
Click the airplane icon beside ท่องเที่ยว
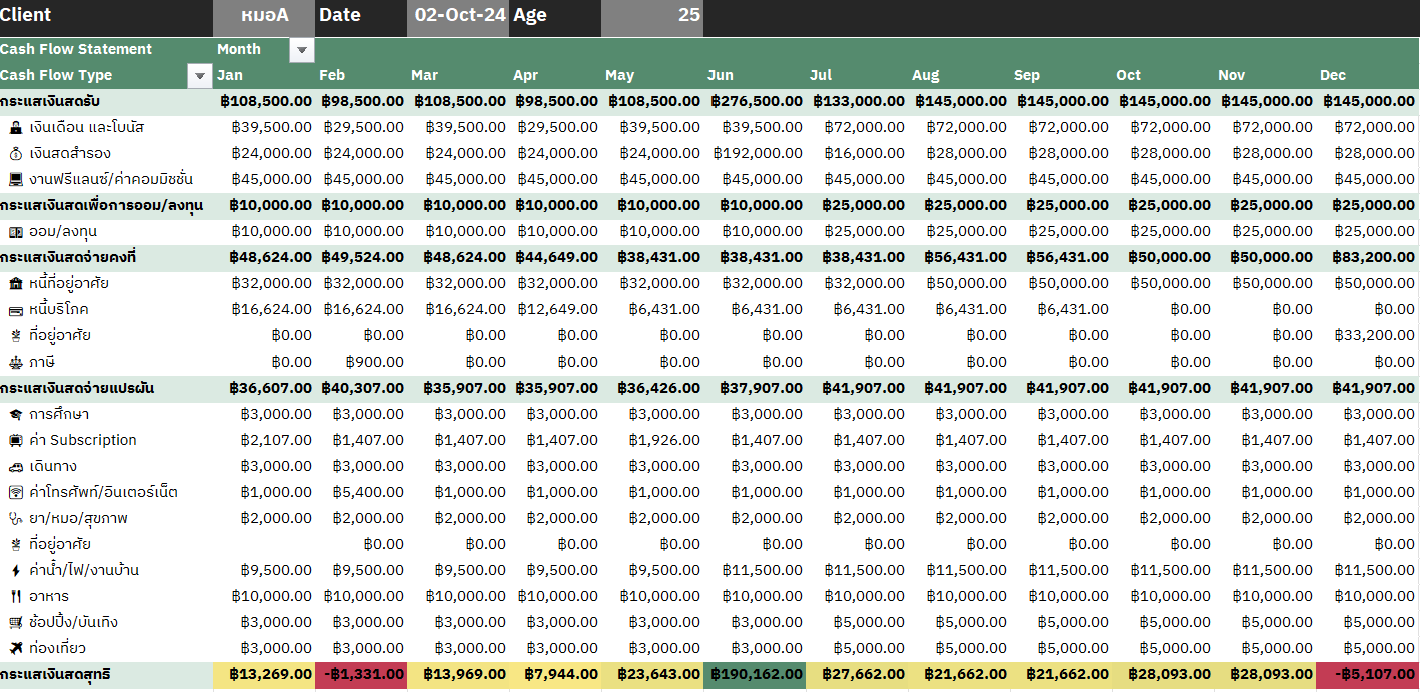[x=15, y=648]
